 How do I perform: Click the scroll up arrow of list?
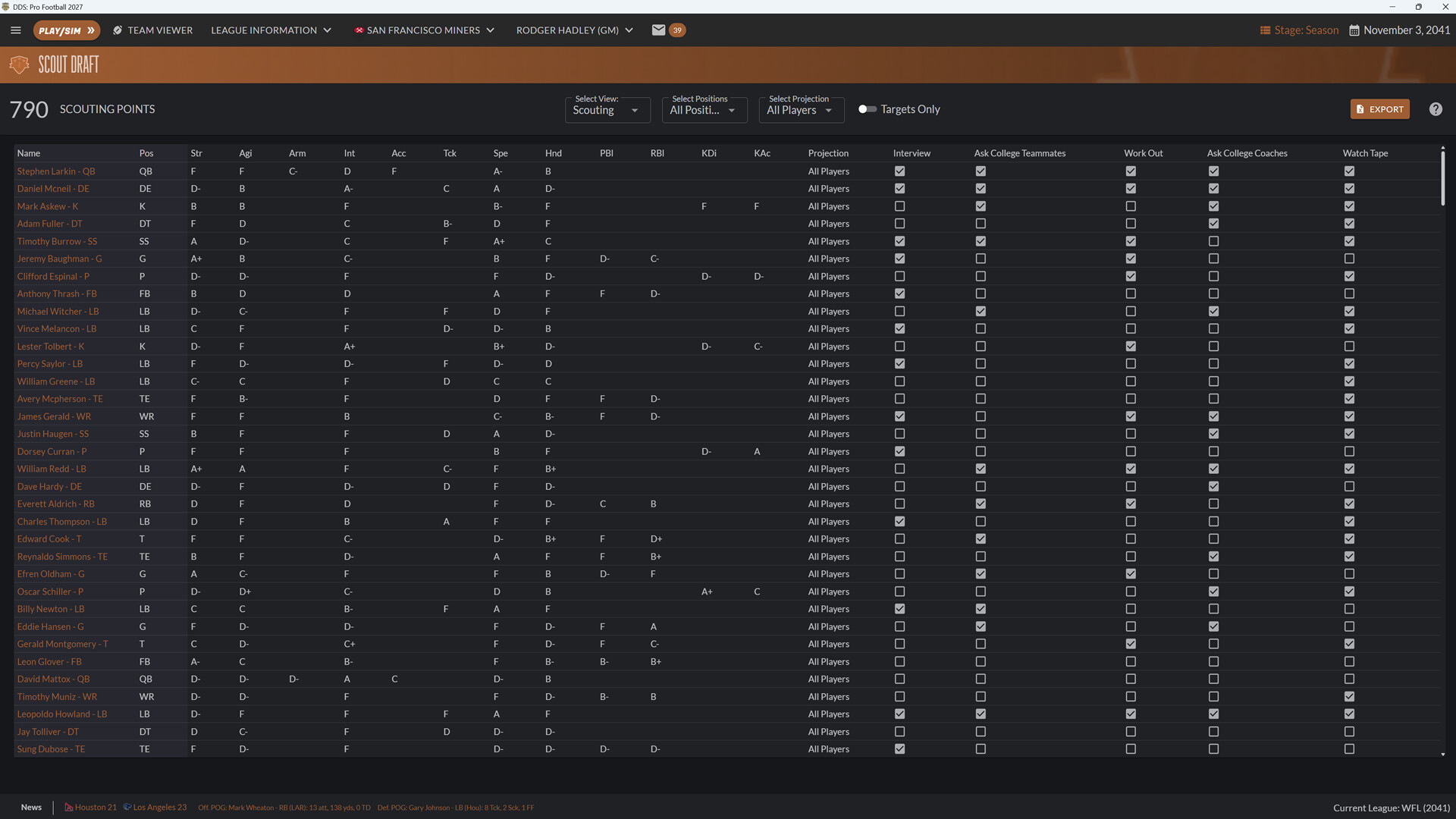click(x=1442, y=149)
